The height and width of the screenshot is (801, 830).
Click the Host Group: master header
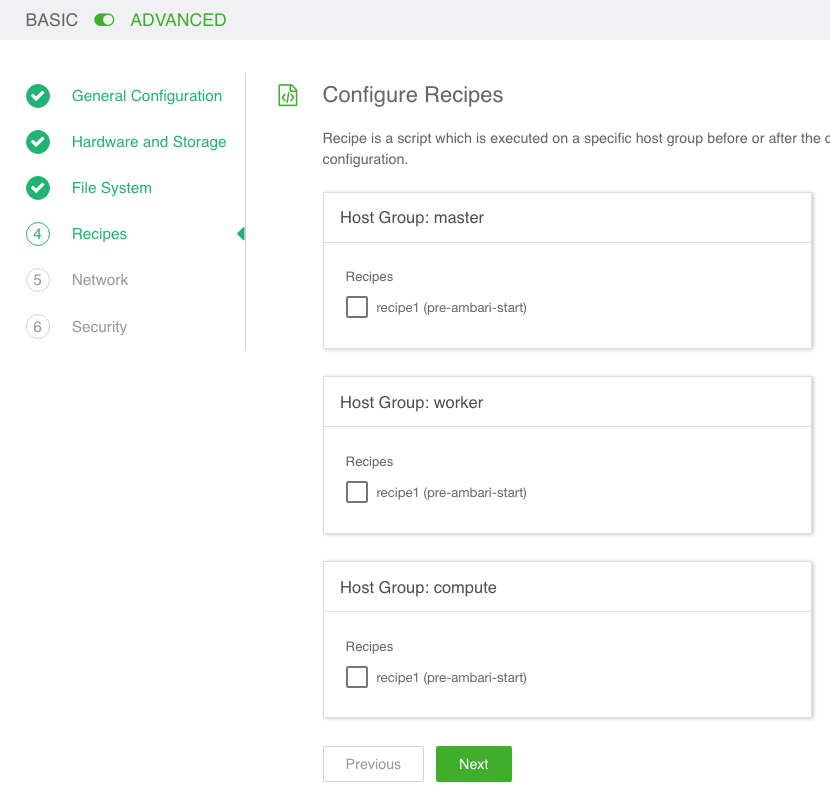412,217
